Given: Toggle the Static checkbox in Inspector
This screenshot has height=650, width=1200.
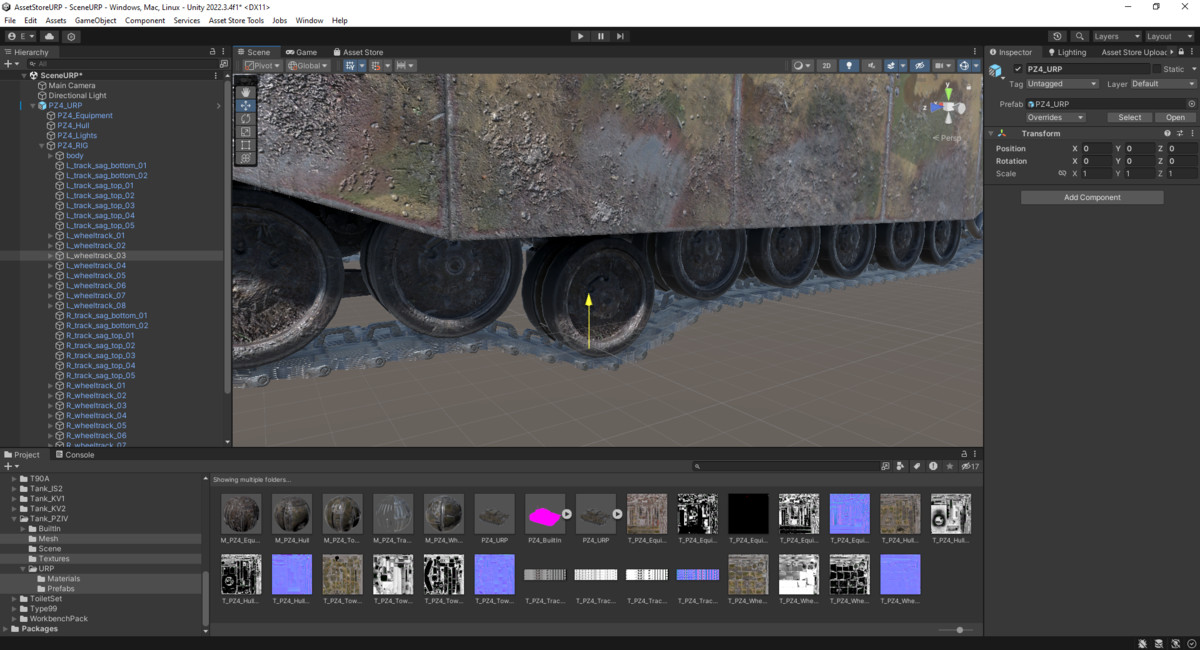Looking at the screenshot, I should point(1156,69).
